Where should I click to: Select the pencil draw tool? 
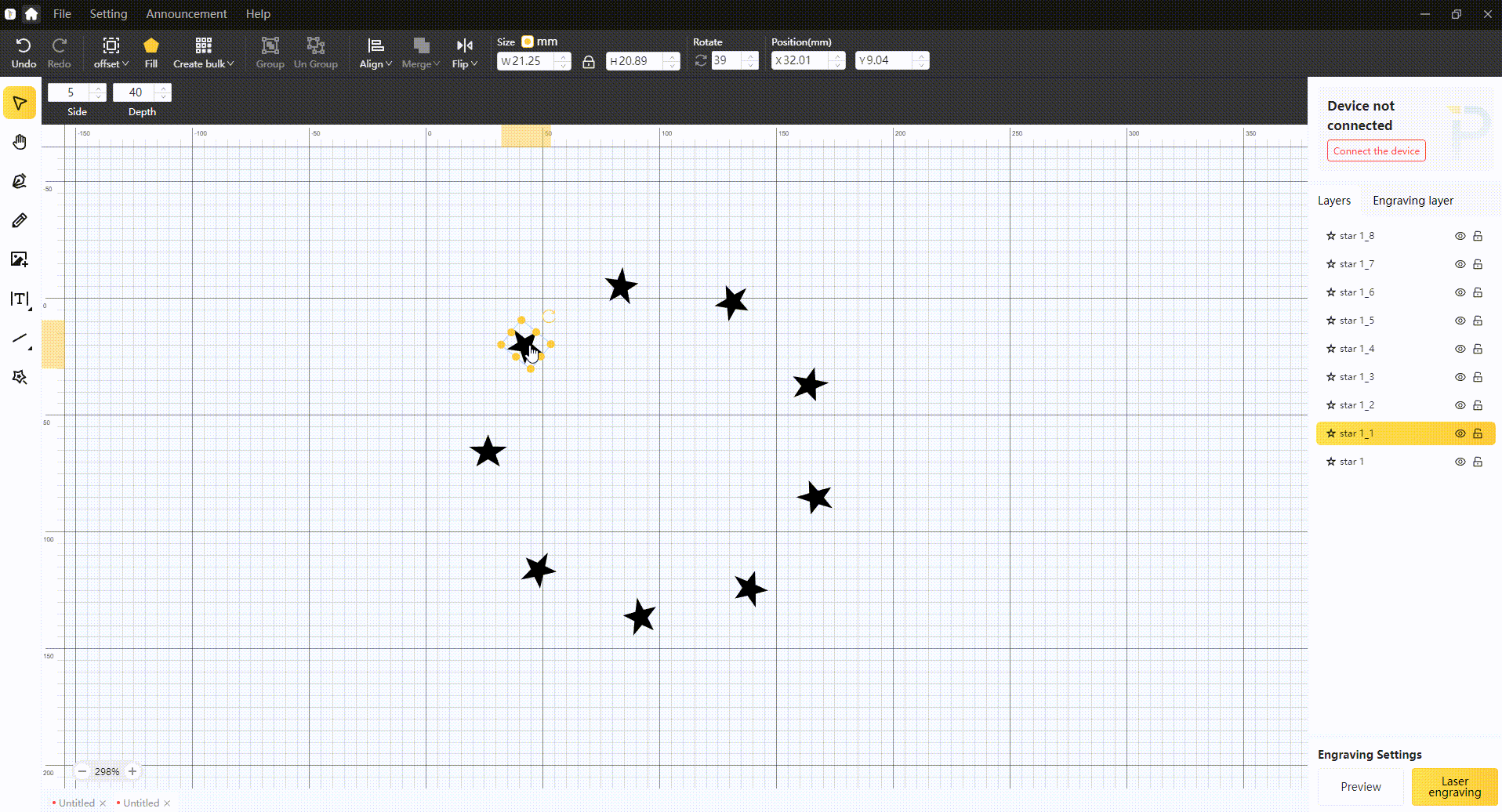point(20,220)
